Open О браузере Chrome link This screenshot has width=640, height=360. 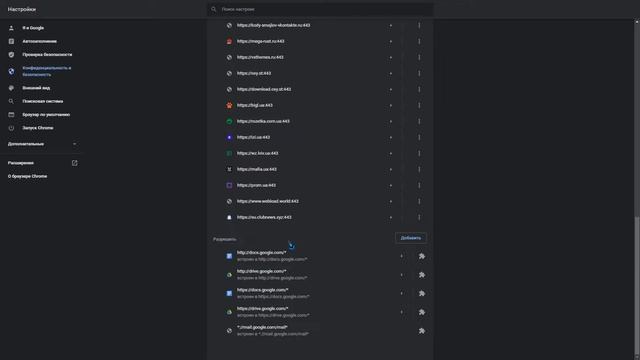[x=27, y=176]
